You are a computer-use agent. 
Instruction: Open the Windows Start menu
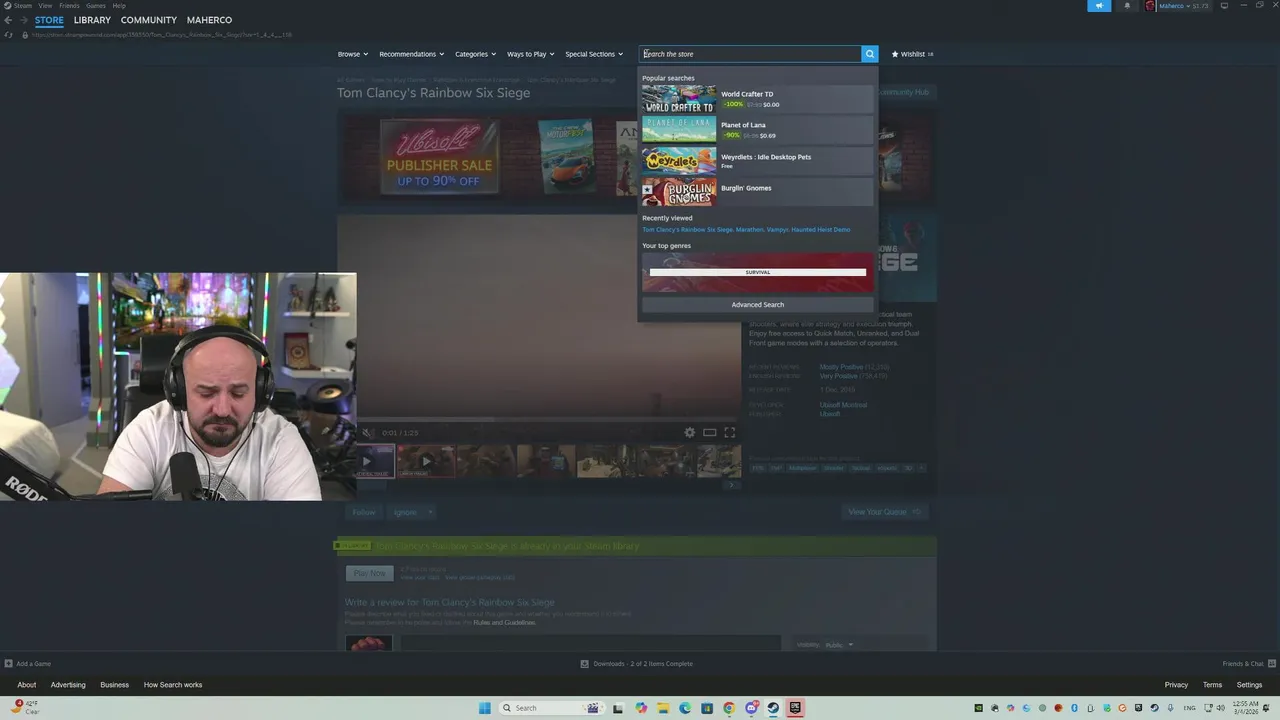tap(485, 708)
